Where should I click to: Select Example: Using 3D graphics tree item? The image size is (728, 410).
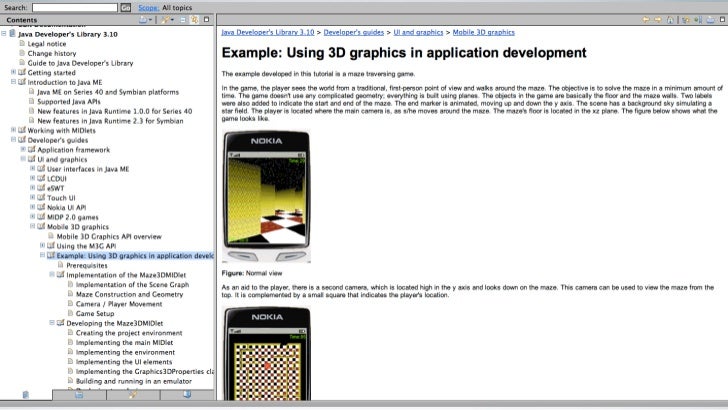tap(135, 256)
